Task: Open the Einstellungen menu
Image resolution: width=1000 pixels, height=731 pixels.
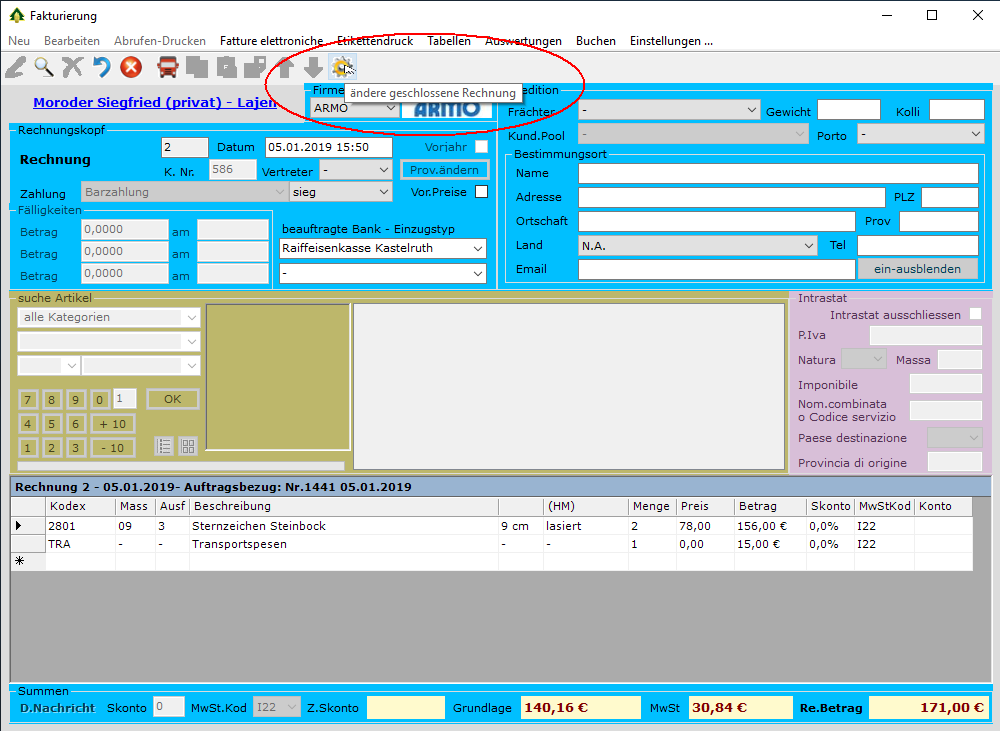Action: click(671, 41)
